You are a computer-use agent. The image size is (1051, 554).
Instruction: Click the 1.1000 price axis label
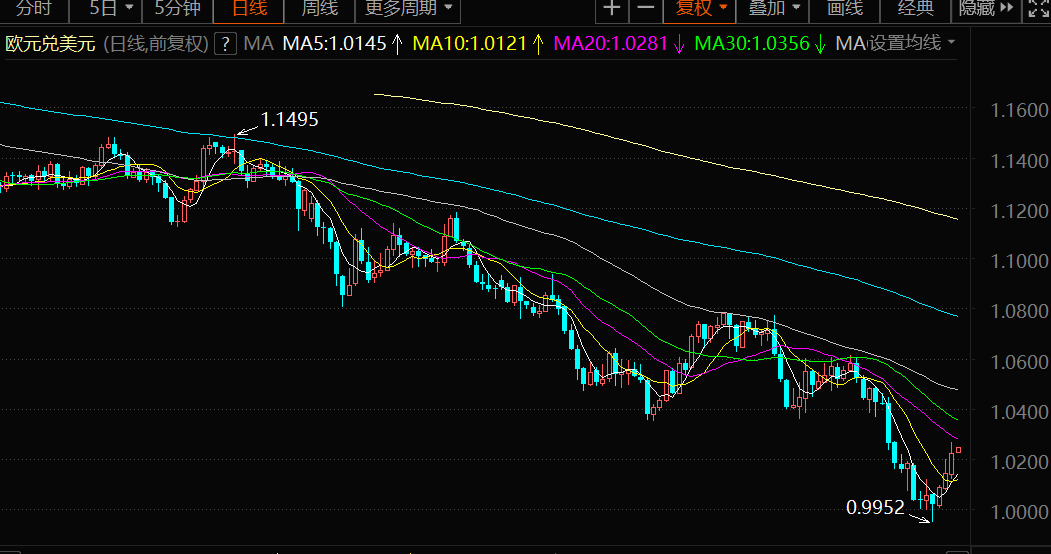tap(1019, 261)
